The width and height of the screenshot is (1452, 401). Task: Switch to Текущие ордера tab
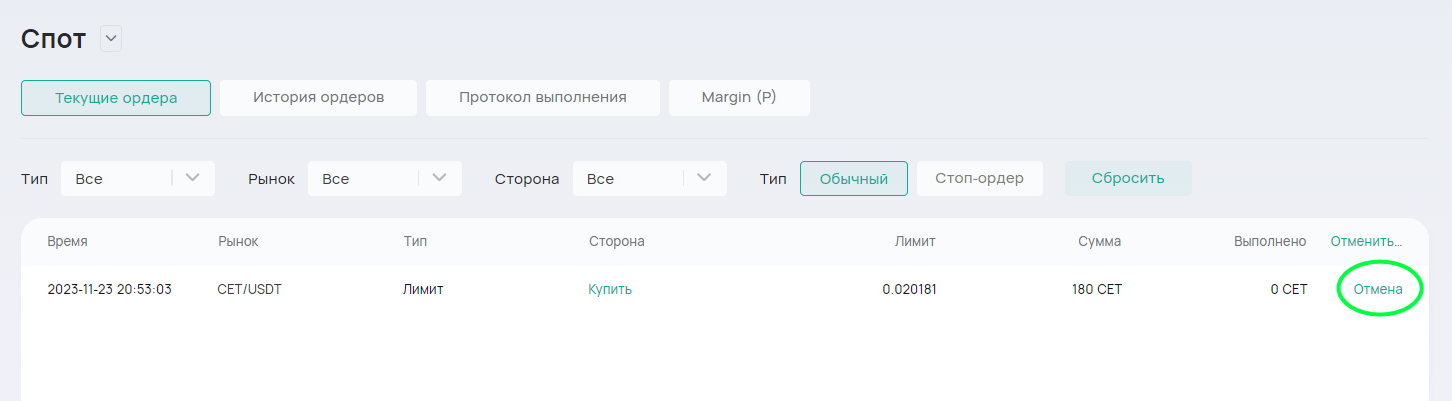(x=116, y=98)
